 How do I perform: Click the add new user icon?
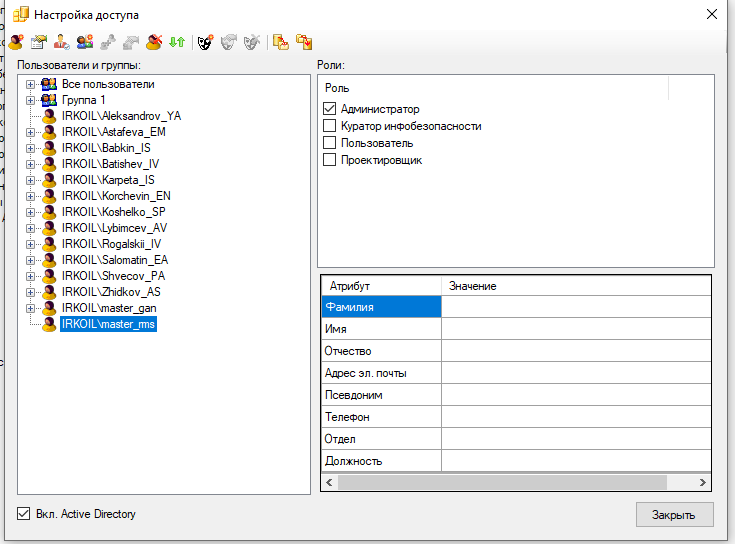16,42
